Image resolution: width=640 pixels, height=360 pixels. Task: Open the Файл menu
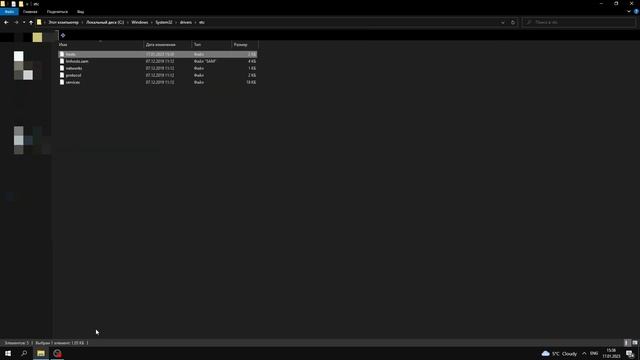[9, 12]
